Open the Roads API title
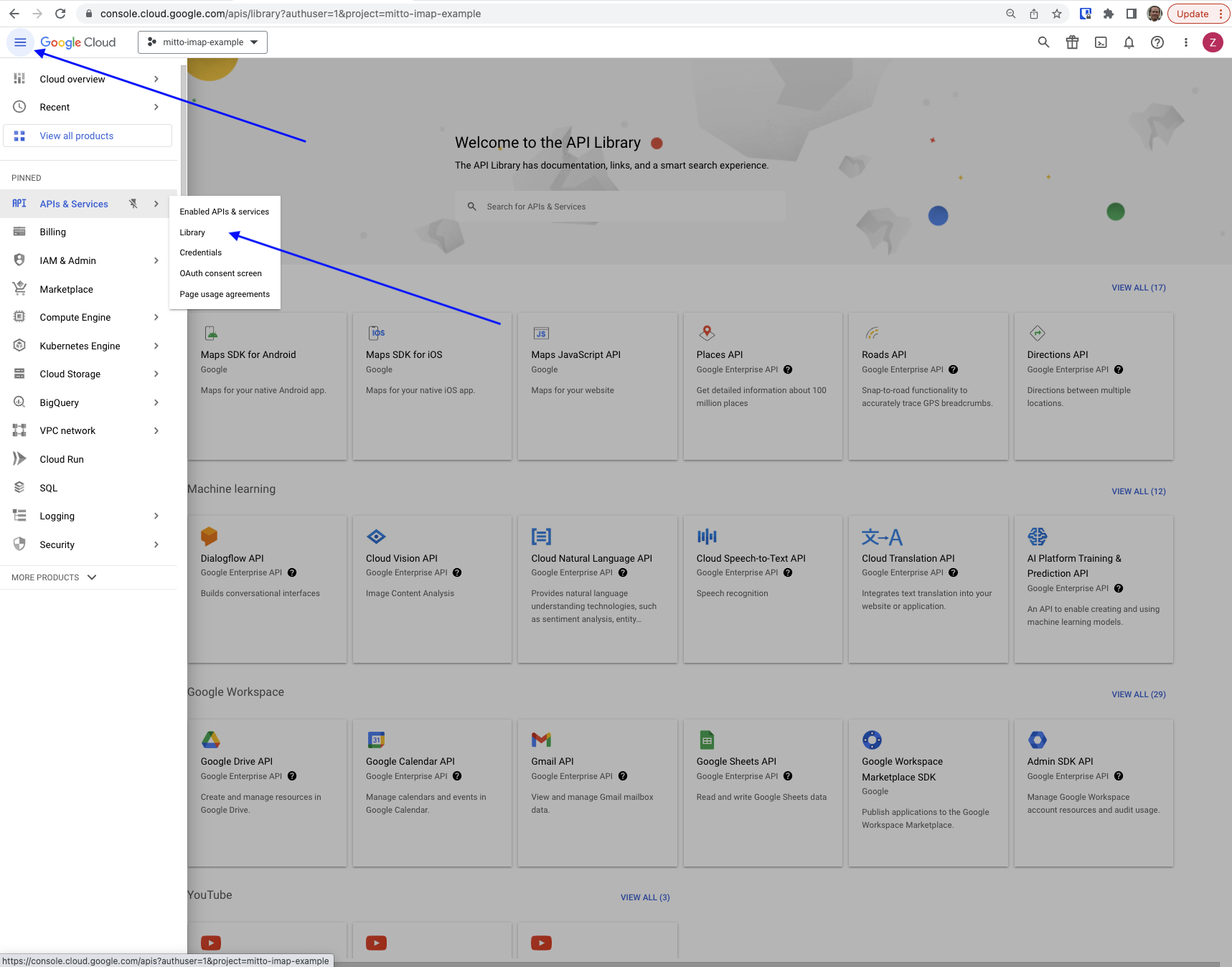The width and height of the screenshot is (1232, 967). tap(884, 354)
